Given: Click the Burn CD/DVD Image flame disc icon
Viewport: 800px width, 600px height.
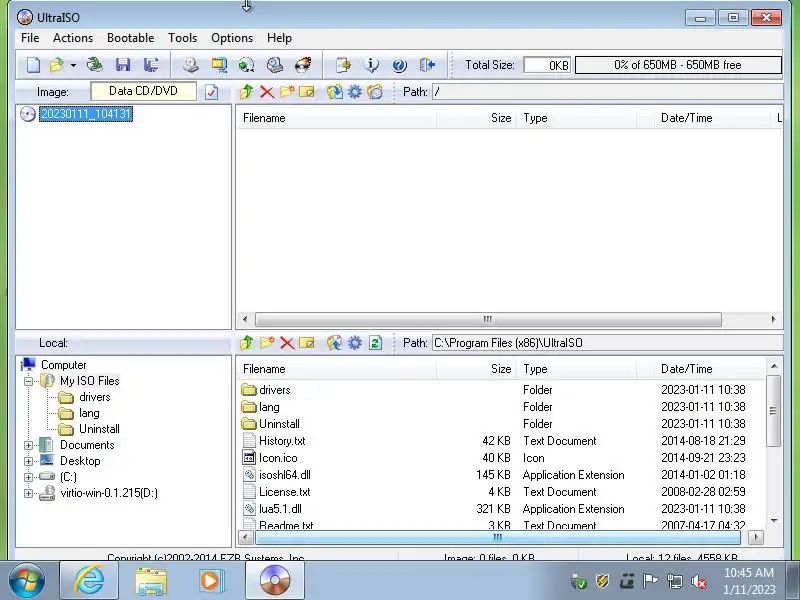Looking at the screenshot, I should (303, 65).
